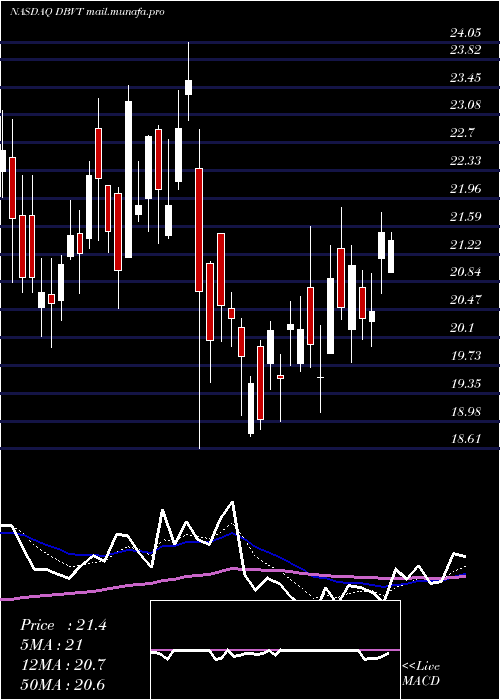Viewport: 500px width, 700px height.
Task: Click the 18.61 price axis label
Action: (x=465, y=439)
